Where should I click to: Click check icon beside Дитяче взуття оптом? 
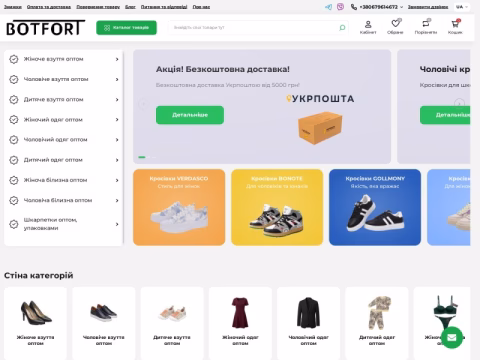[x=14, y=100]
